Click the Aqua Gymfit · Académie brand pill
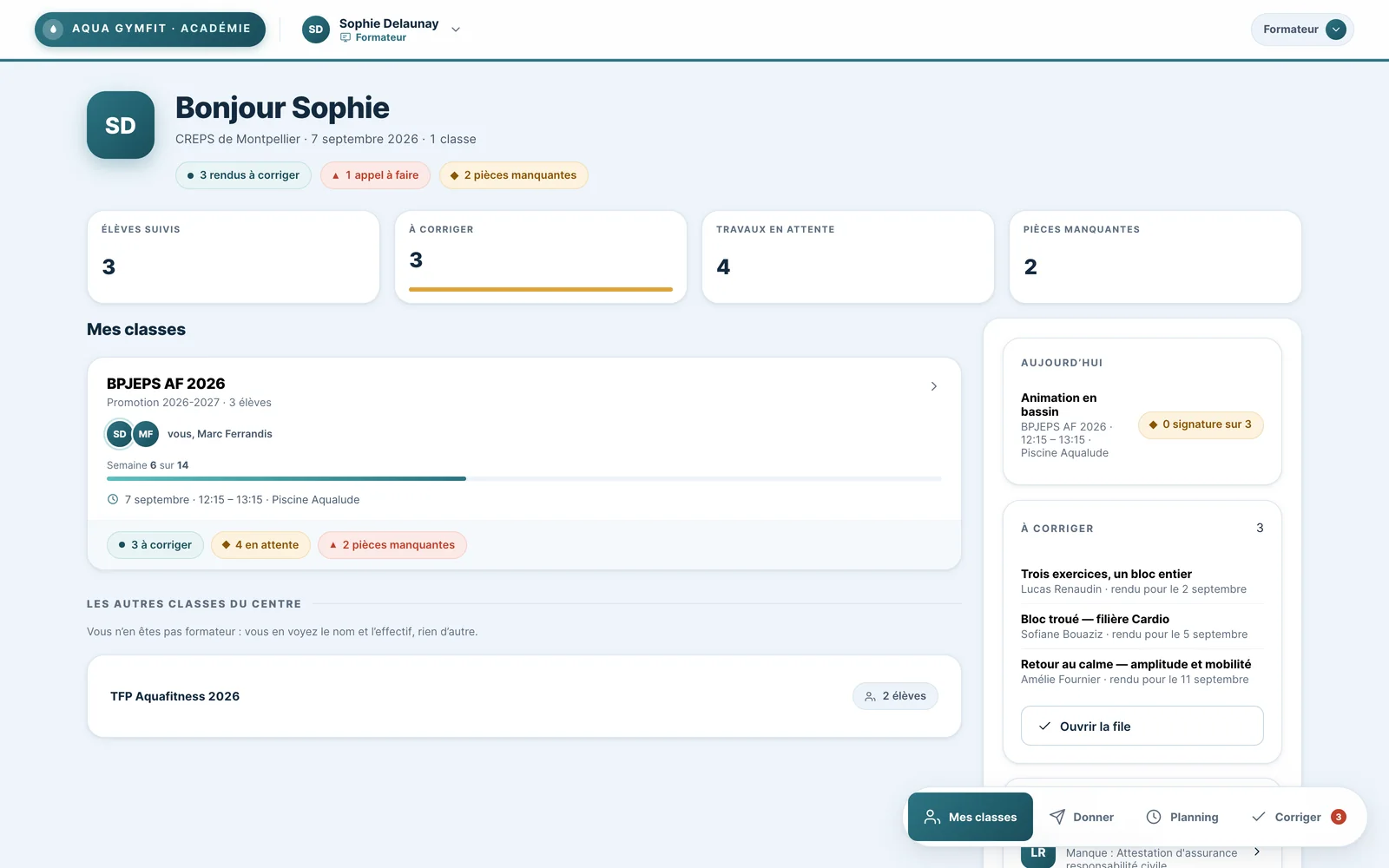The height and width of the screenshot is (868, 1389). (150, 29)
